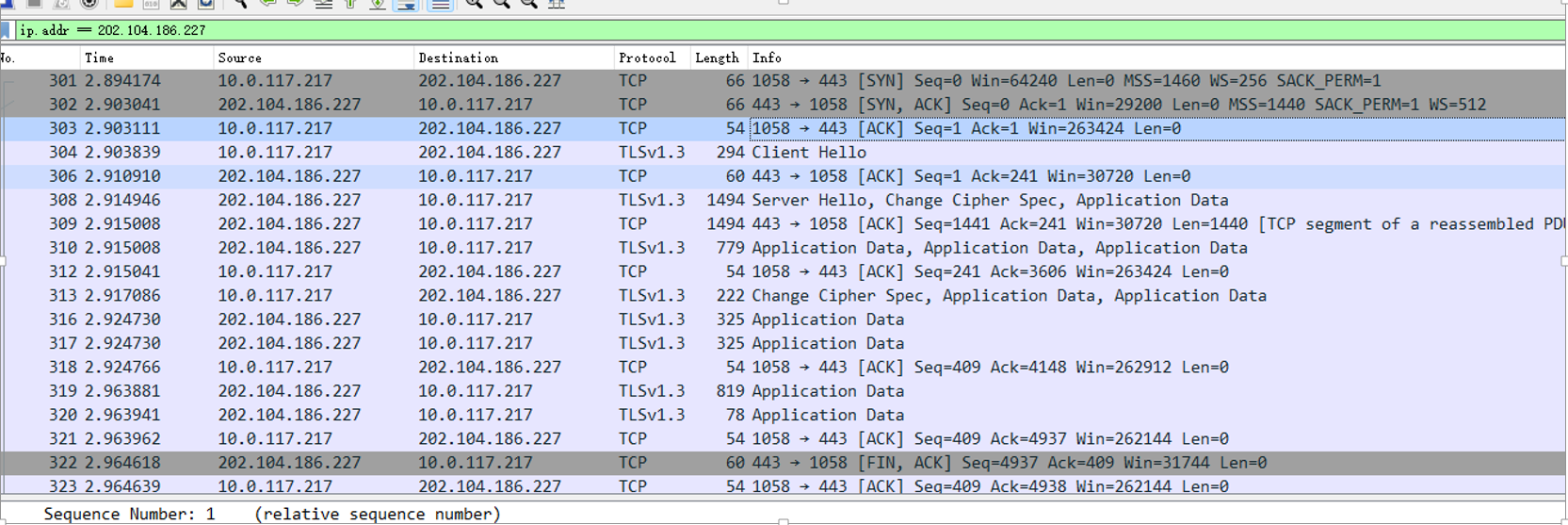Sort by the Source column header
Screen dimensions: 1568x525
(x=314, y=57)
